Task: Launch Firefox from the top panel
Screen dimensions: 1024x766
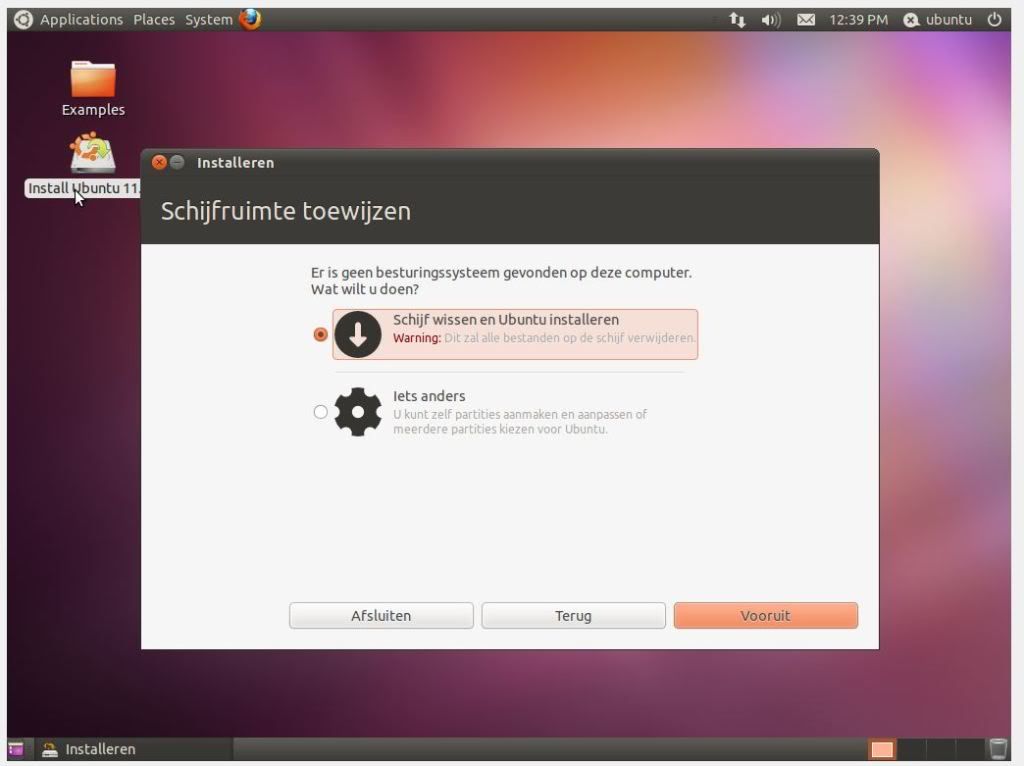Action: click(250, 20)
